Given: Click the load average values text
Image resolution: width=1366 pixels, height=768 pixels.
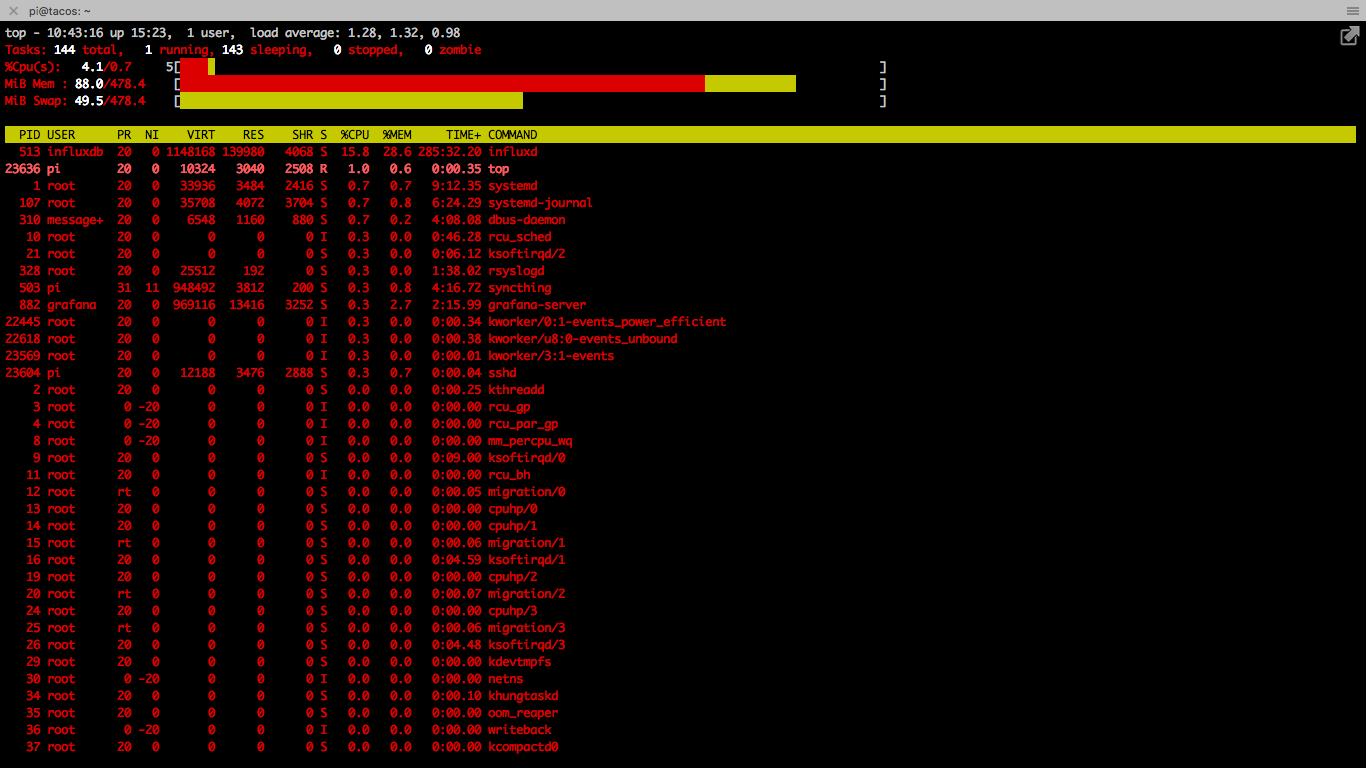Looking at the screenshot, I should point(404,33).
